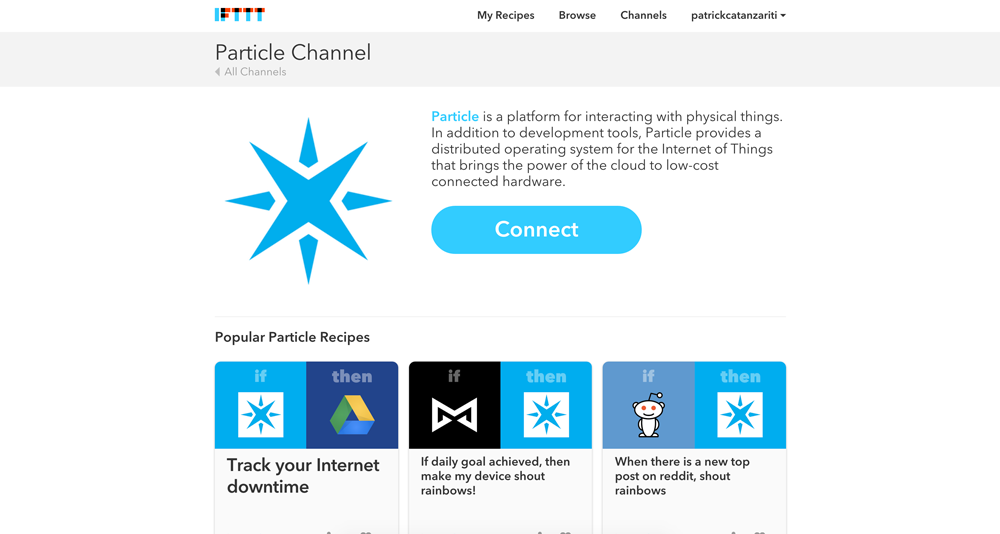1000x534 pixels.
Task: Click Particle icon in first recipe card
Action: tap(260, 415)
